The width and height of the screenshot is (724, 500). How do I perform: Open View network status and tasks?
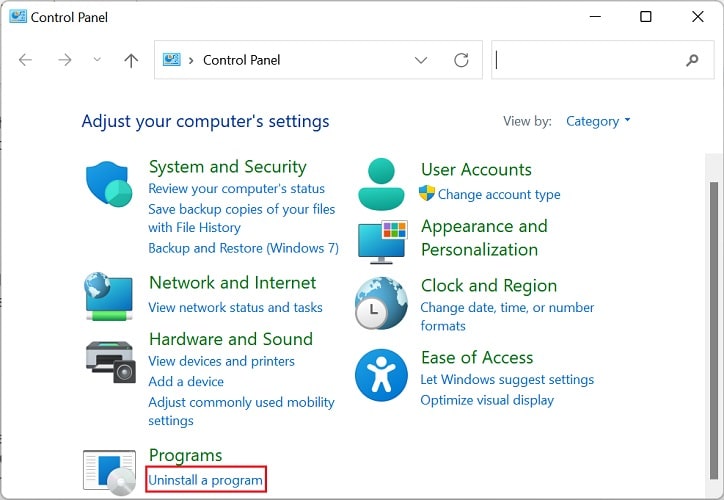235,307
